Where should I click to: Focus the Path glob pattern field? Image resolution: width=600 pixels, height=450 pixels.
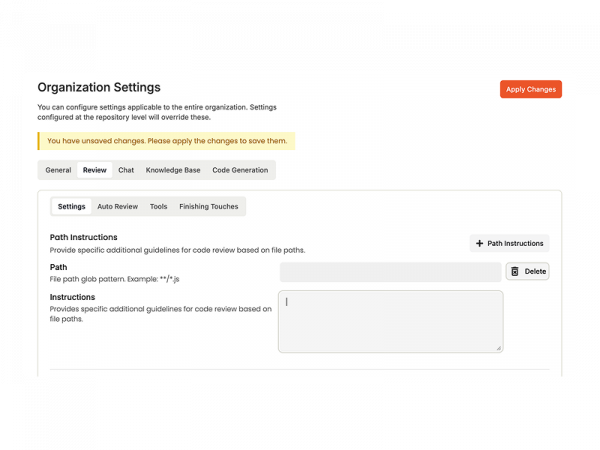(390, 272)
